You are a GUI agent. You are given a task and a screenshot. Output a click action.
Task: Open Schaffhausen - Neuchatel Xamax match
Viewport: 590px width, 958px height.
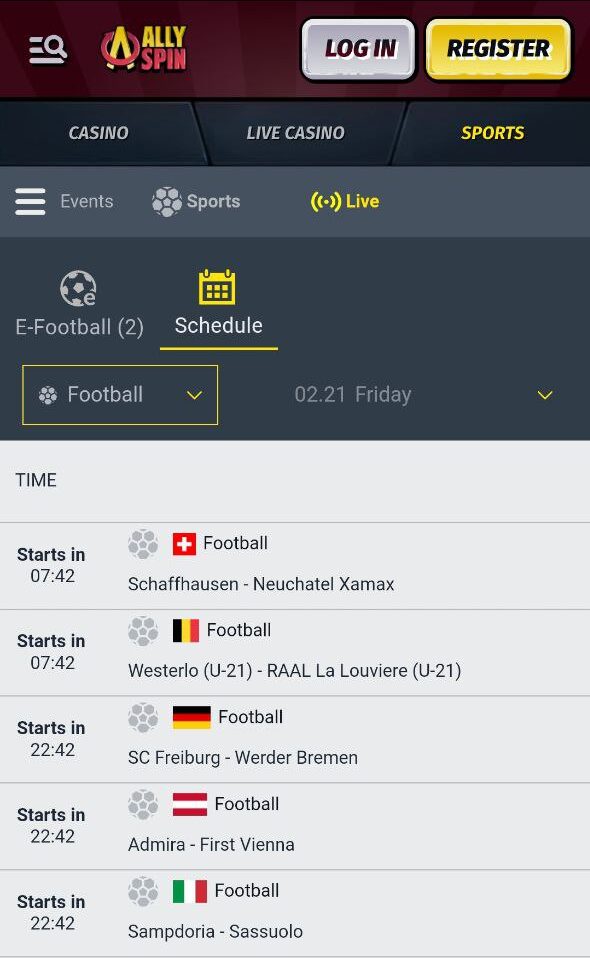click(x=295, y=566)
